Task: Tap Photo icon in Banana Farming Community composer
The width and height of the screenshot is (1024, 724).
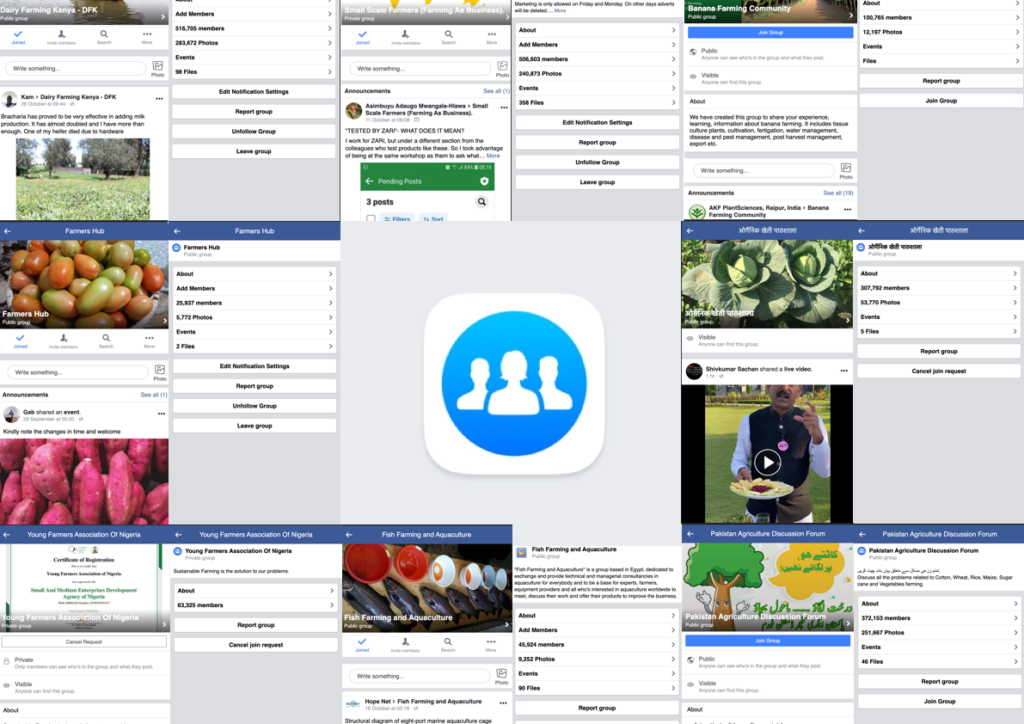Action: tap(846, 170)
